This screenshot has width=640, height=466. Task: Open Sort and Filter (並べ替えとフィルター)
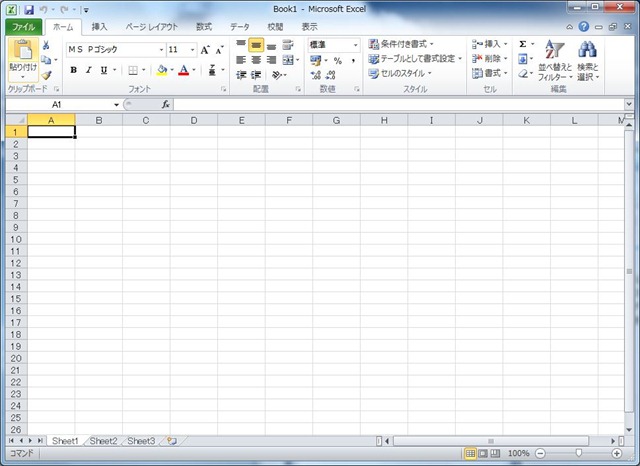(555, 60)
